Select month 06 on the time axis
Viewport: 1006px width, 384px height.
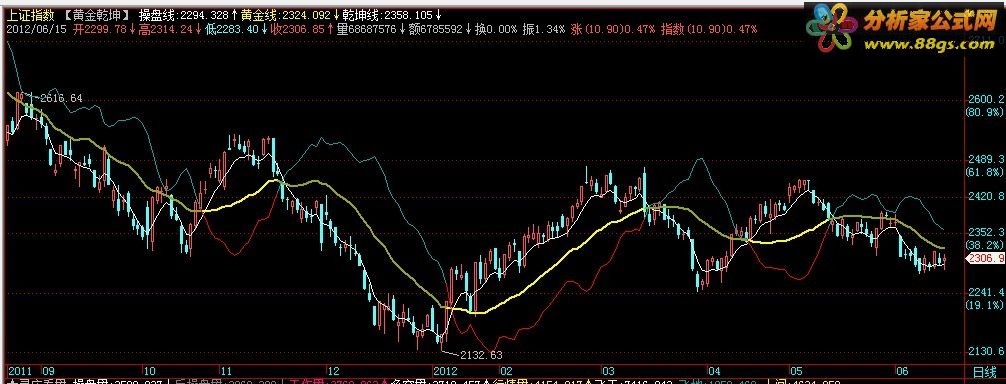pyautogui.click(x=901, y=370)
